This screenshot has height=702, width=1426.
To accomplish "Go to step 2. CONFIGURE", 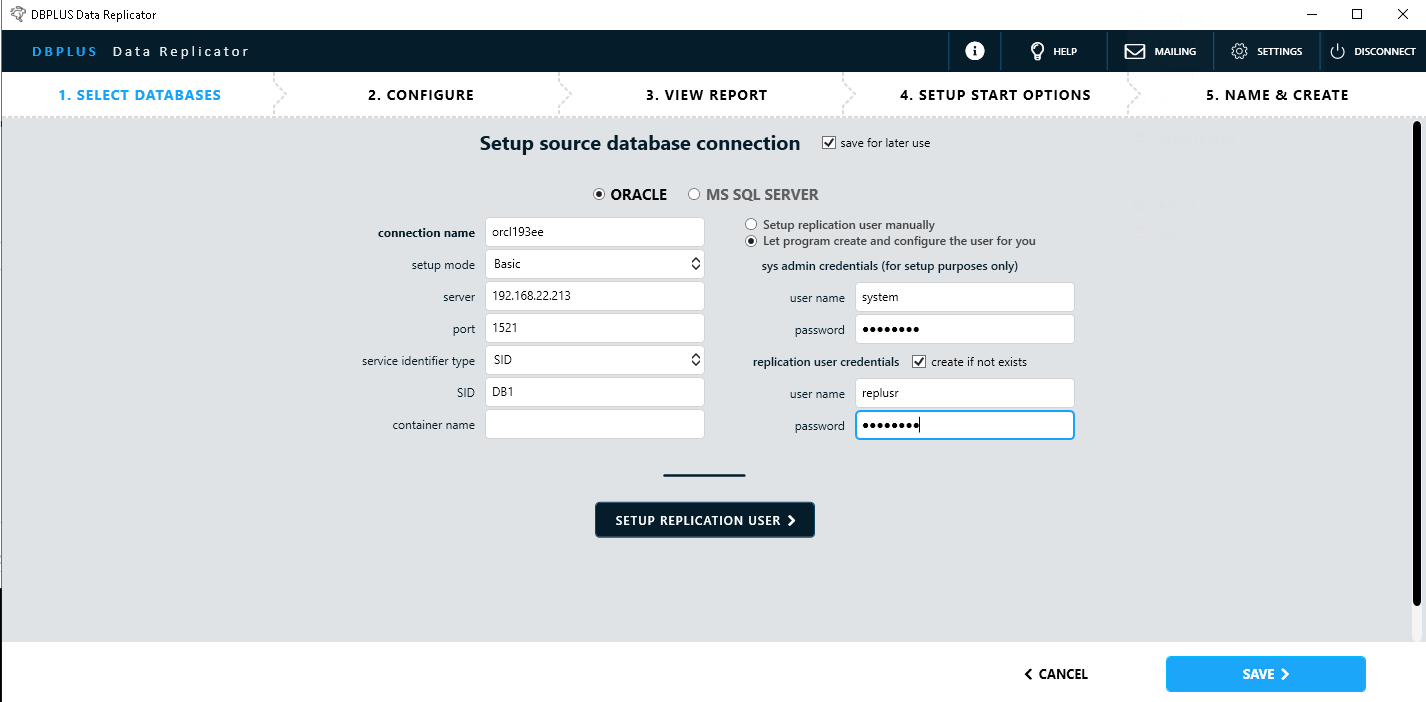I will 421,95.
